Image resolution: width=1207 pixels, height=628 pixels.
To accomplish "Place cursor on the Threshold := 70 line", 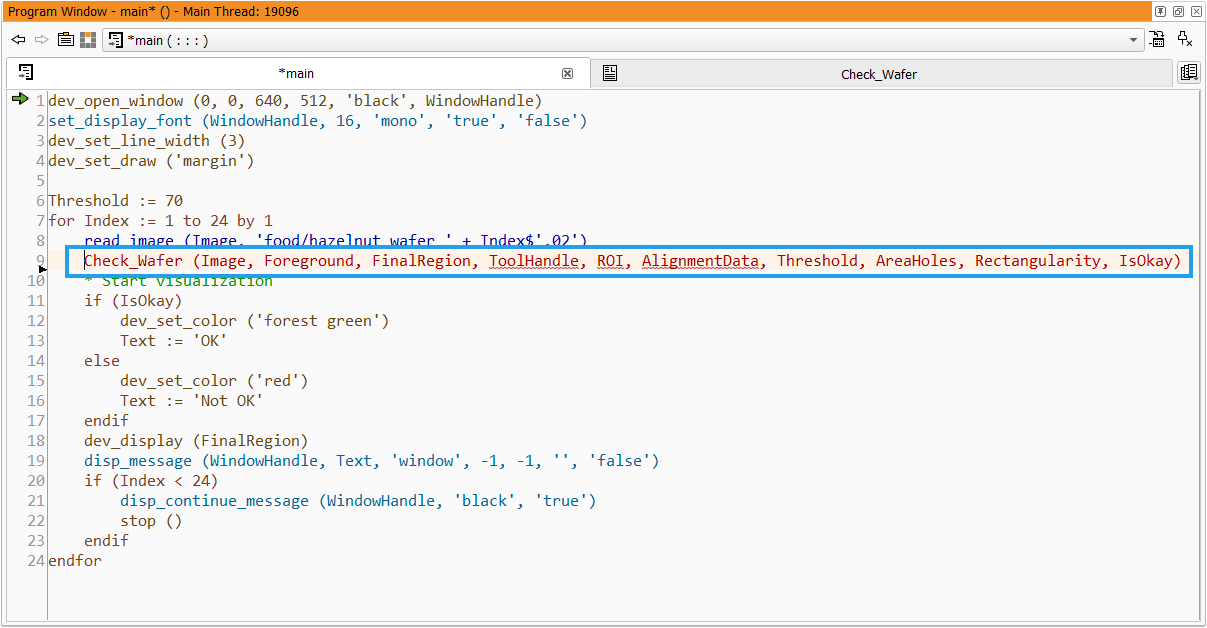I will (115, 201).
